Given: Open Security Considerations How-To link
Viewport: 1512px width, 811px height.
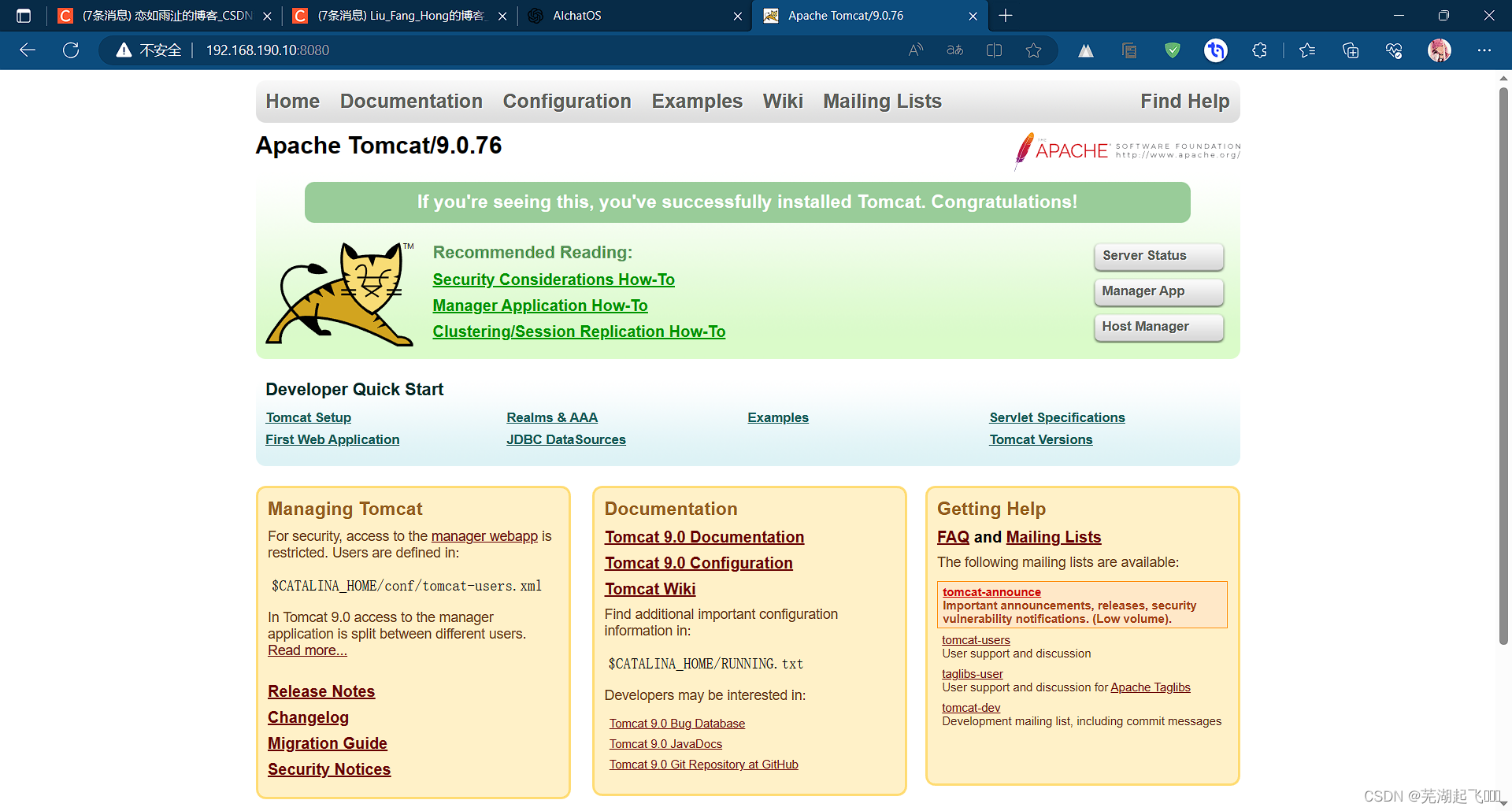Looking at the screenshot, I should tap(554, 280).
